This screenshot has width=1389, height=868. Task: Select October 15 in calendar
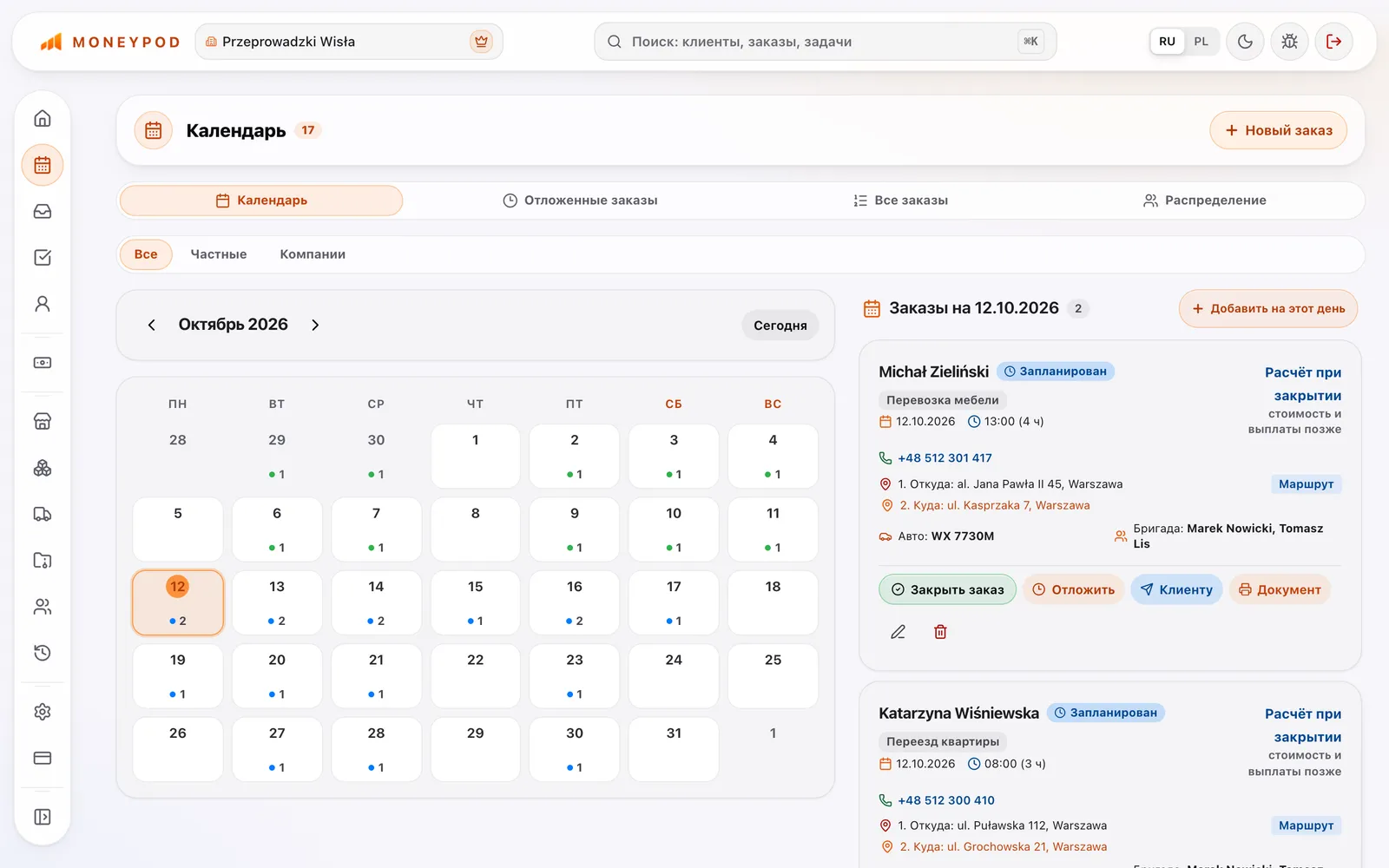(476, 602)
